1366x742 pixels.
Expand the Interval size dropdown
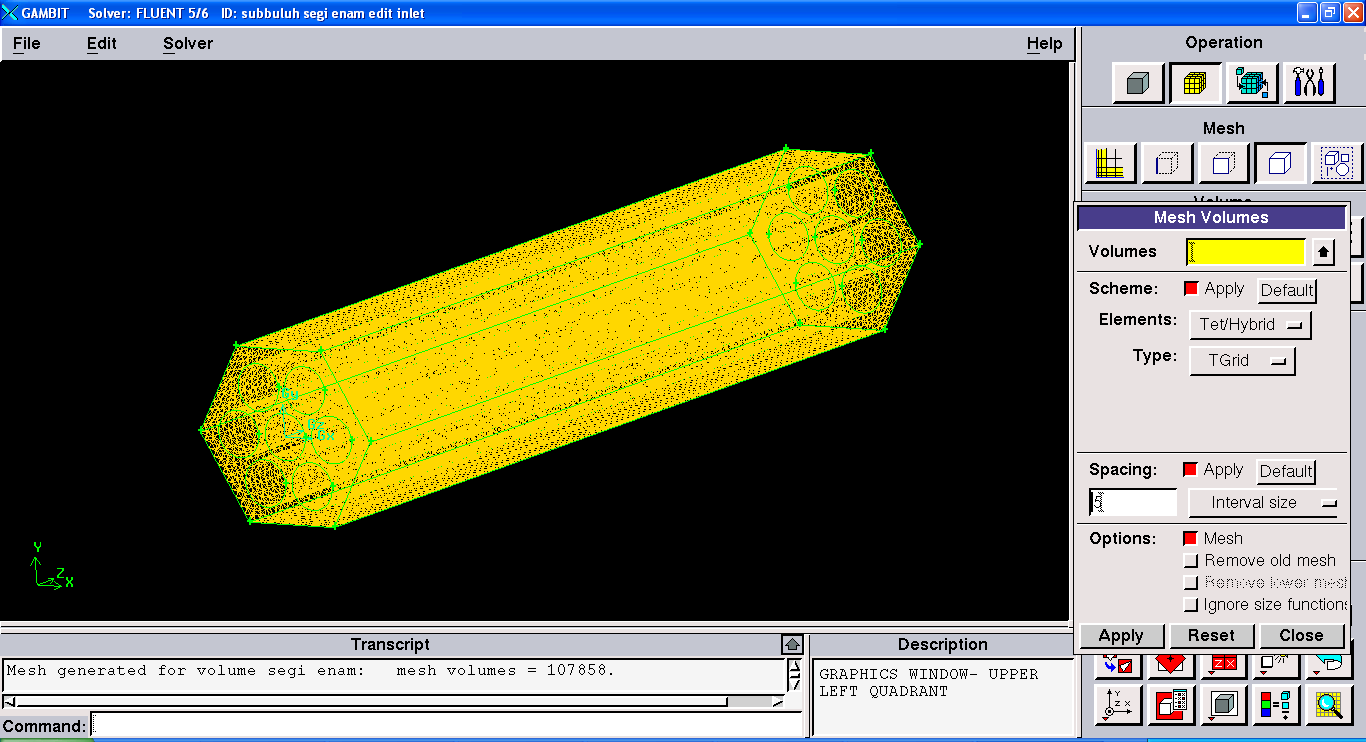tap(1263, 503)
